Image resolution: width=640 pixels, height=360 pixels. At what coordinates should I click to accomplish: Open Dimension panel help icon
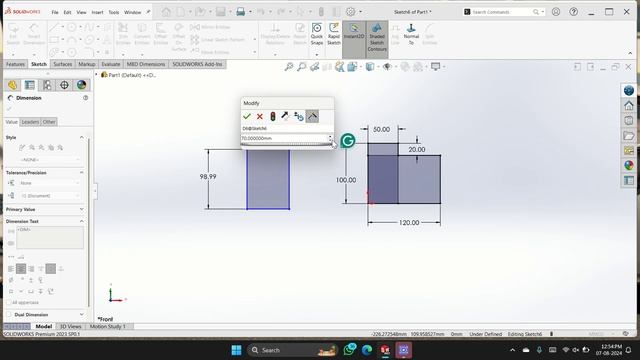(x=85, y=98)
